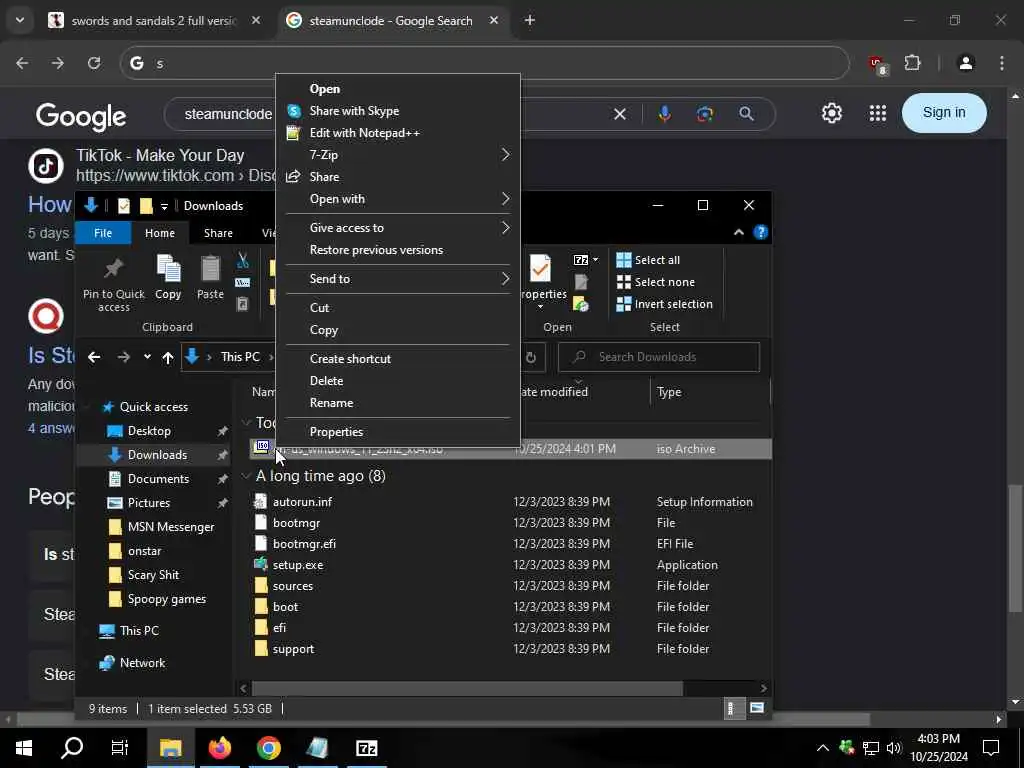Open the Windows Start menu
The width and height of the screenshot is (1024, 768).
point(24,748)
